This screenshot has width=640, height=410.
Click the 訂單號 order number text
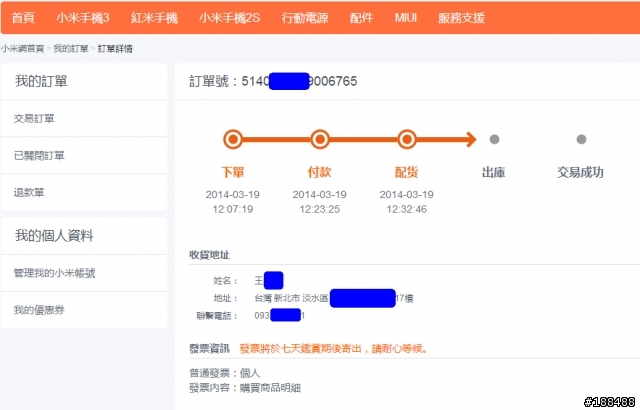(x=273, y=81)
